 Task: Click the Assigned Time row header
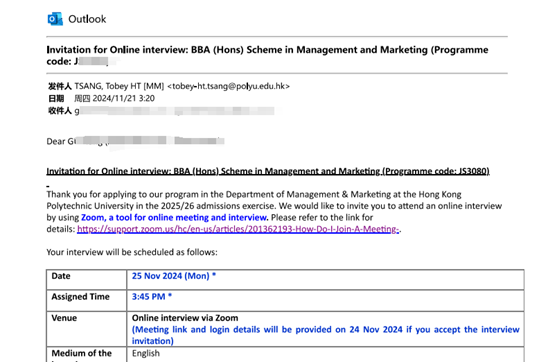point(86,301)
